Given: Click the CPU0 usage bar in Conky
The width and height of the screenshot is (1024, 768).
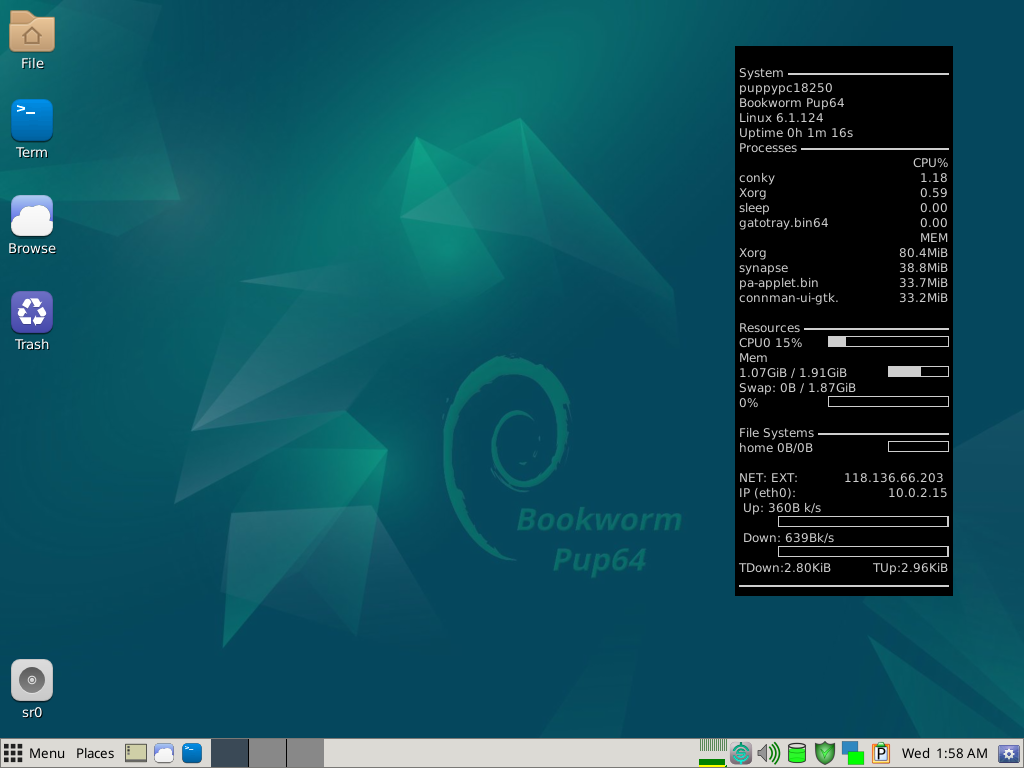Looking at the screenshot, I should 888,342.
